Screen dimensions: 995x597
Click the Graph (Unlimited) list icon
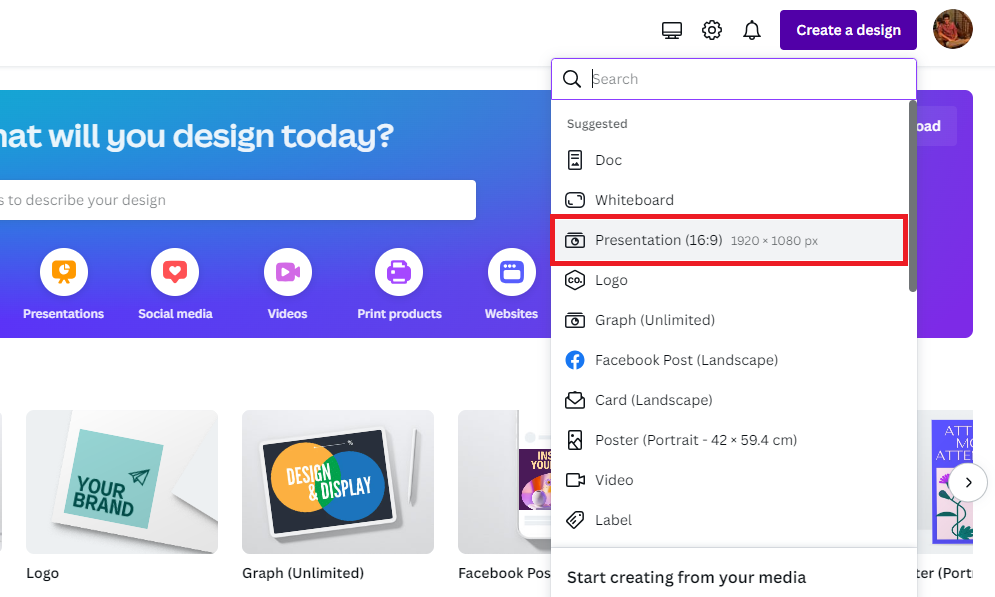[x=574, y=320]
